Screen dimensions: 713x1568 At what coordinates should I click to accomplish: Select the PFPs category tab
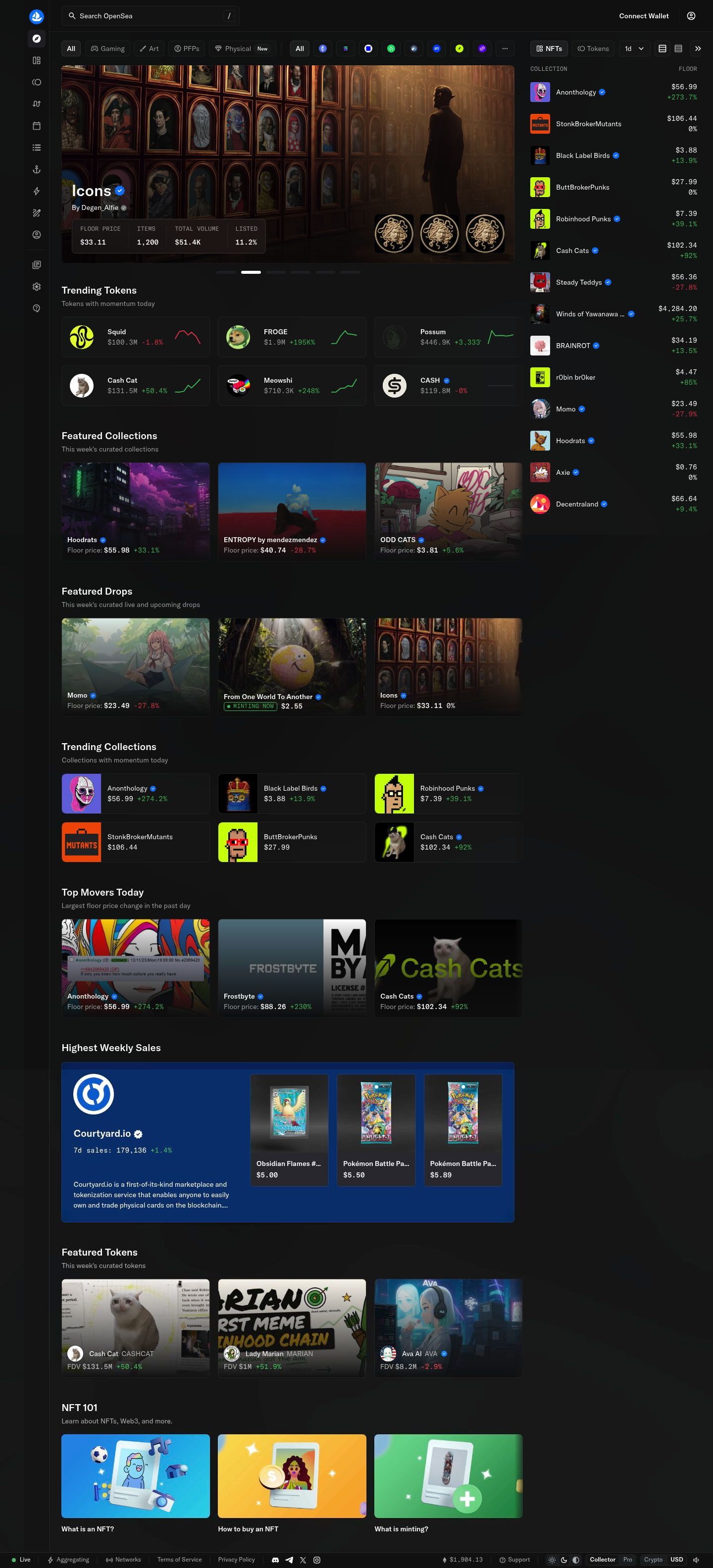187,49
